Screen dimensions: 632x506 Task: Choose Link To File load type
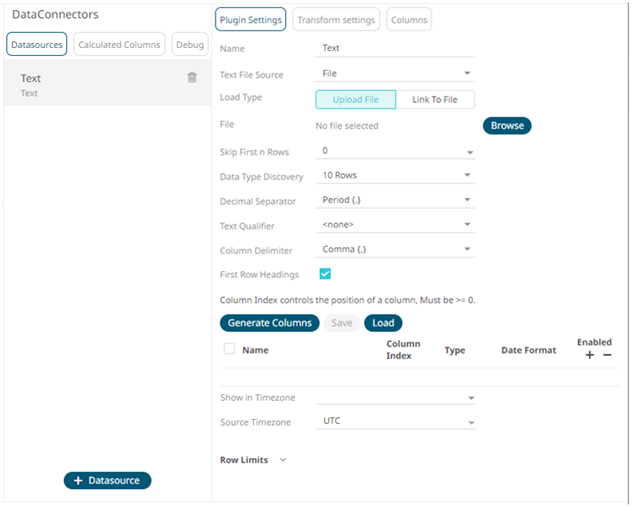pos(435,99)
